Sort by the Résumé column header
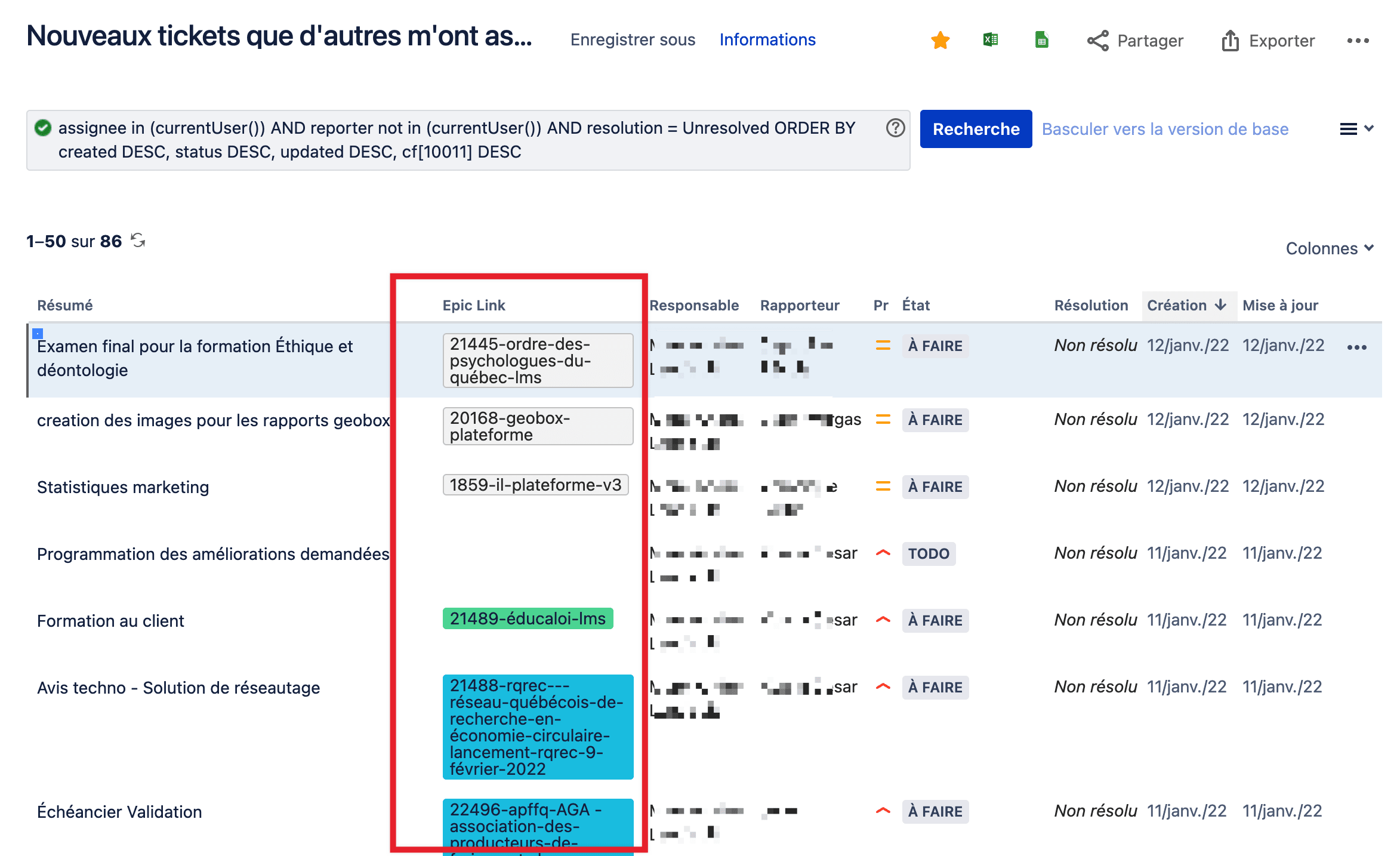The width and height of the screenshot is (1400, 856). 65,305
